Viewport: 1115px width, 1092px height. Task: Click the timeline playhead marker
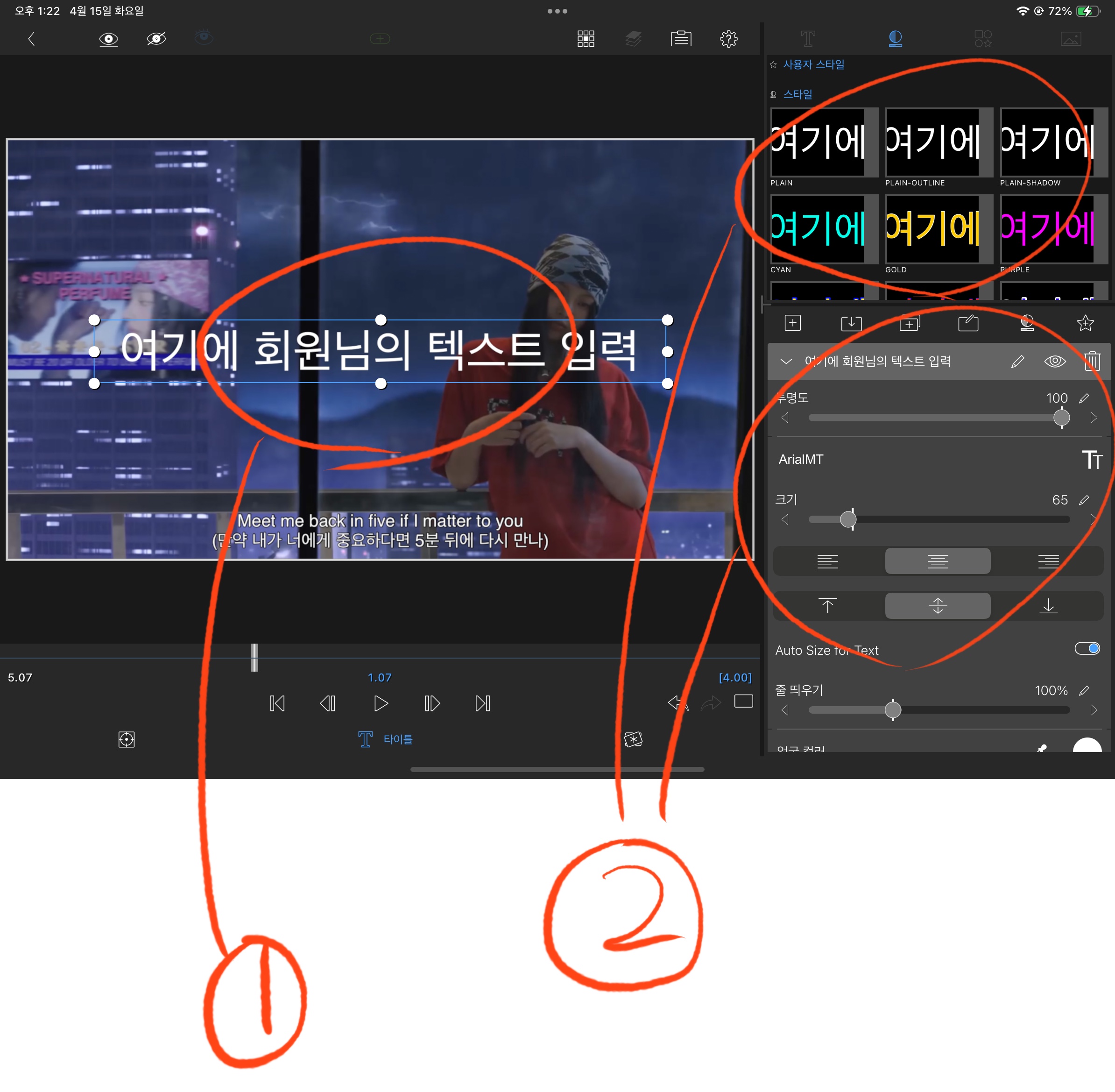click(x=254, y=657)
